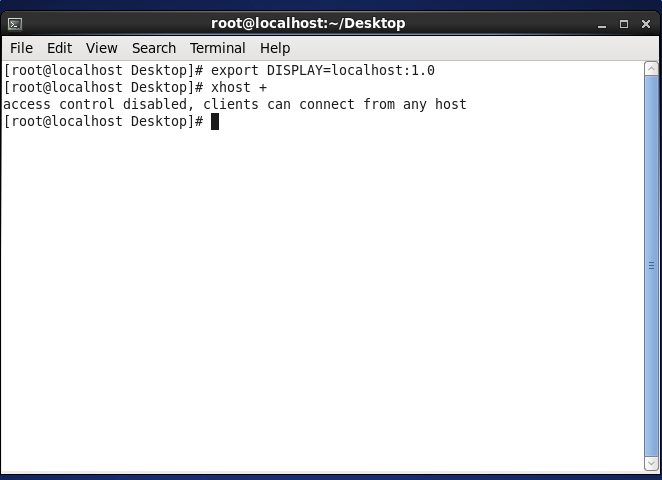Click the root@localhost:~/Desktop window title
662x480 pixels.
pyautogui.click(x=308, y=23)
